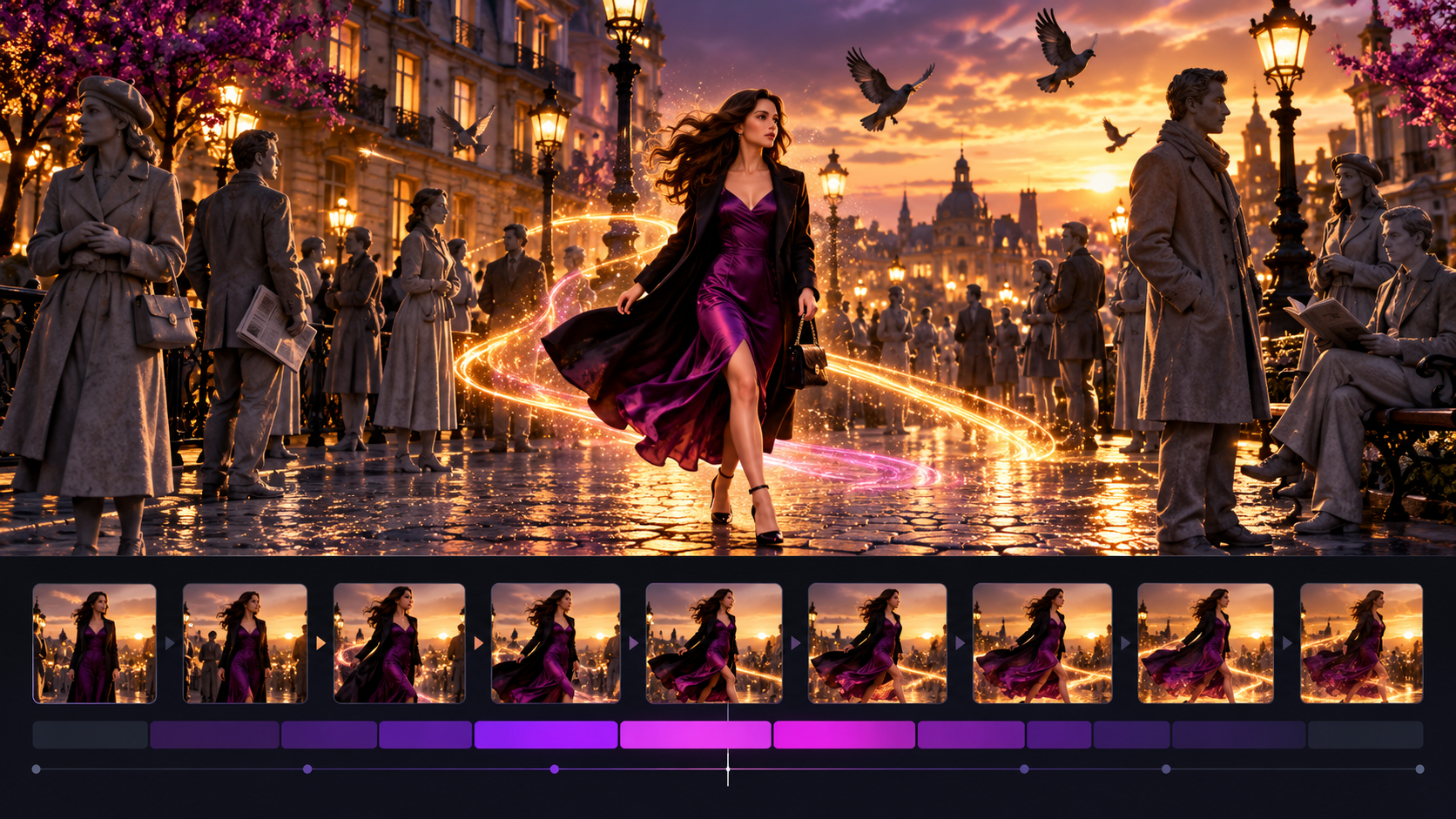The image size is (1456, 819).
Task: Choose the fourth frame thumbnail in the filmstrip
Action: tap(556, 643)
